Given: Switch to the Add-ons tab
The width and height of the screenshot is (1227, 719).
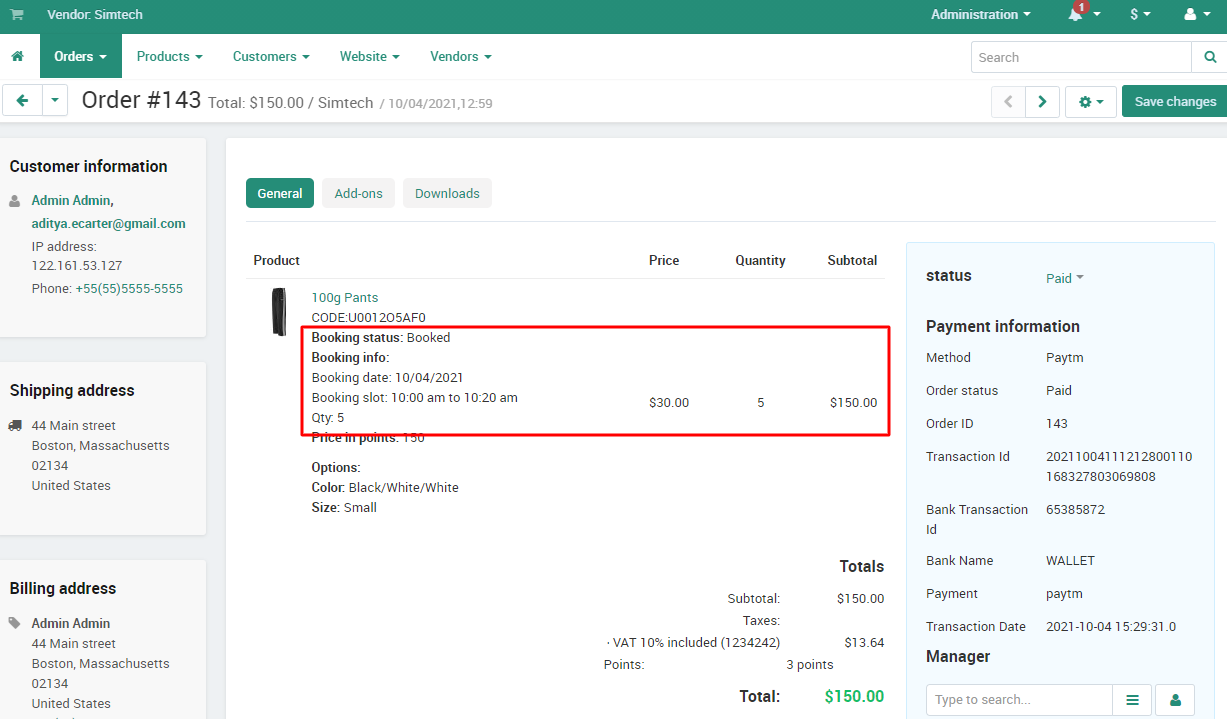Looking at the screenshot, I should [x=359, y=193].
